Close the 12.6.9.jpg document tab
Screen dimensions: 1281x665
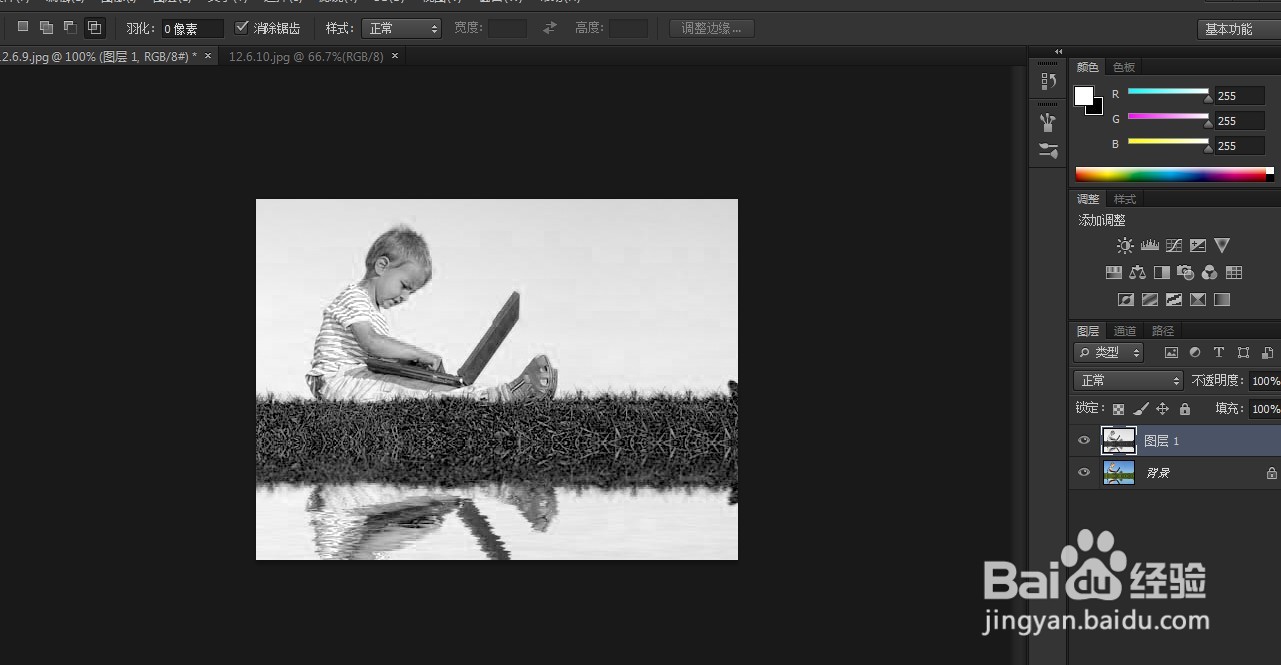208,56
